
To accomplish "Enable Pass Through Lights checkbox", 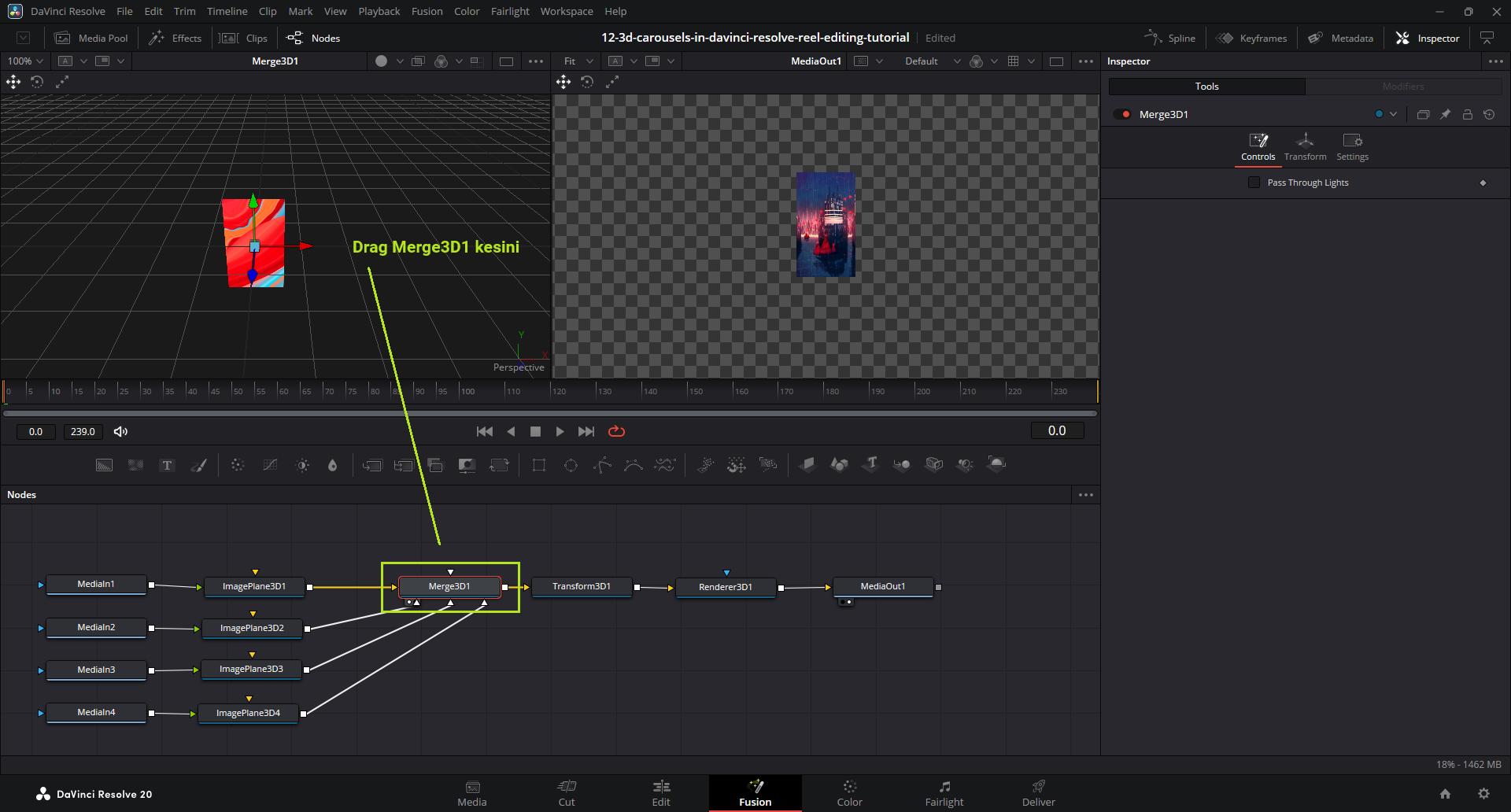I will (x=1254, y=183).
